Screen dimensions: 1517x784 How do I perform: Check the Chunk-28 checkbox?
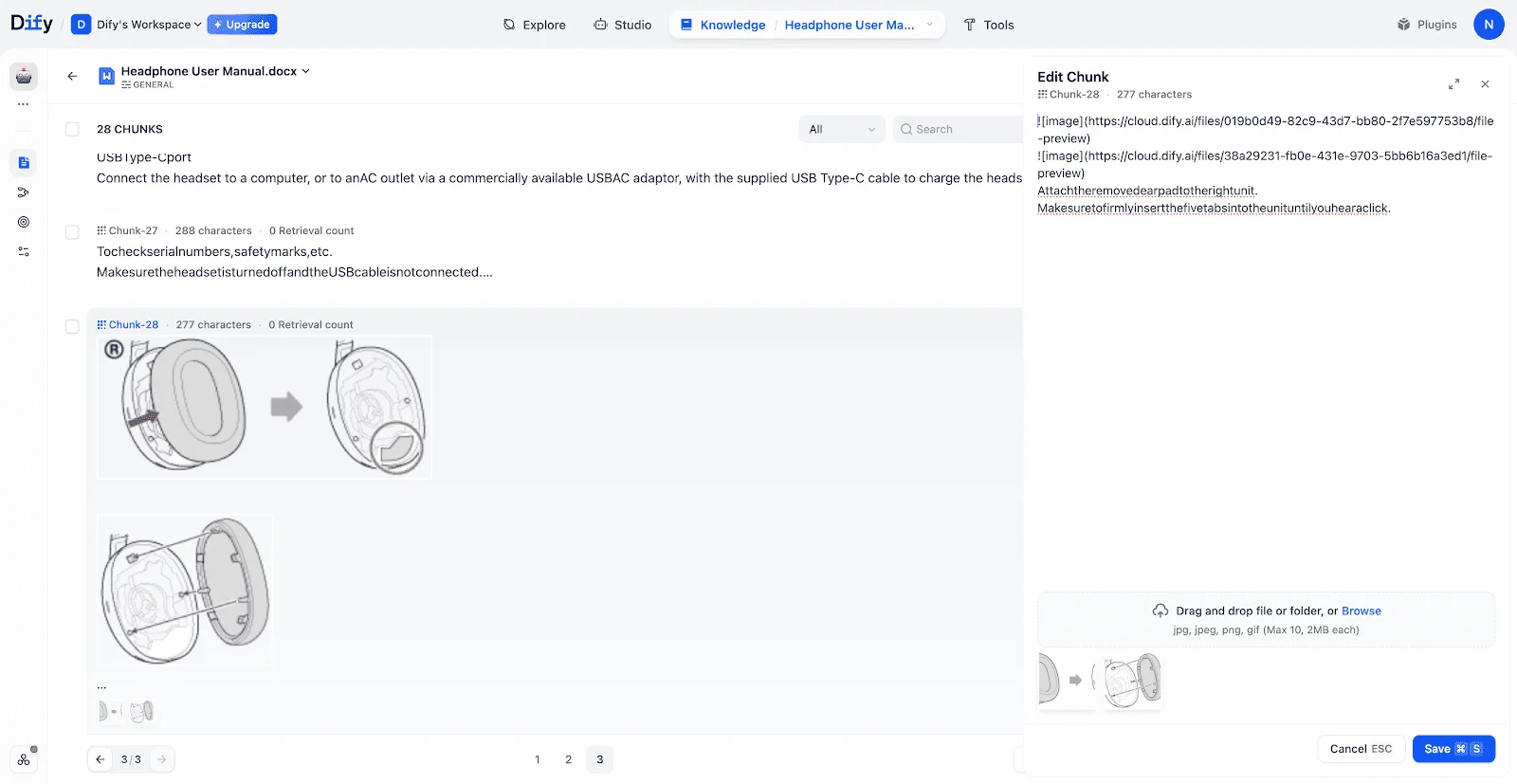click(72, 326)
